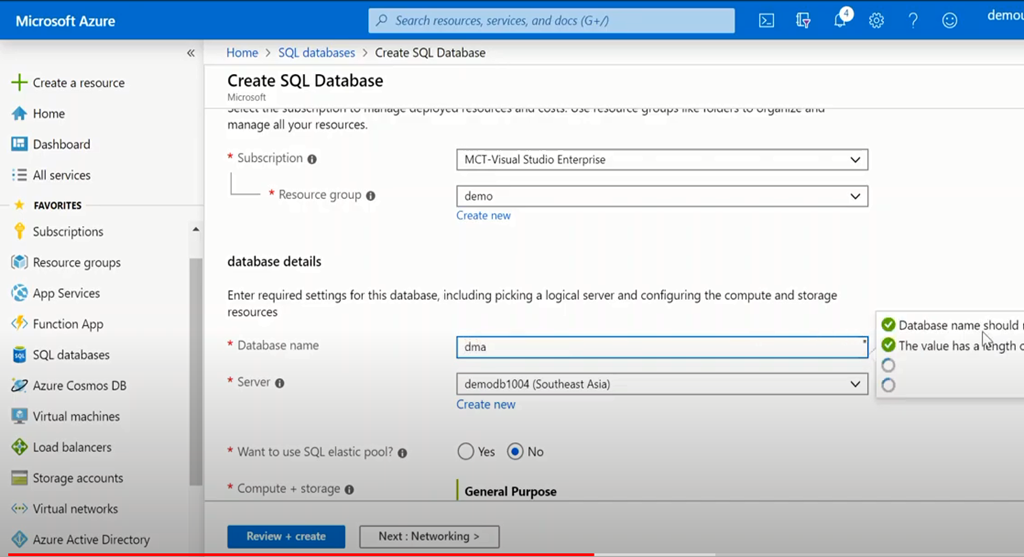Image resolution: width=1024 pixels, height=557 pixels.
Task: Open Cloud Shell from the top bar
Action: tap(766, 20)
